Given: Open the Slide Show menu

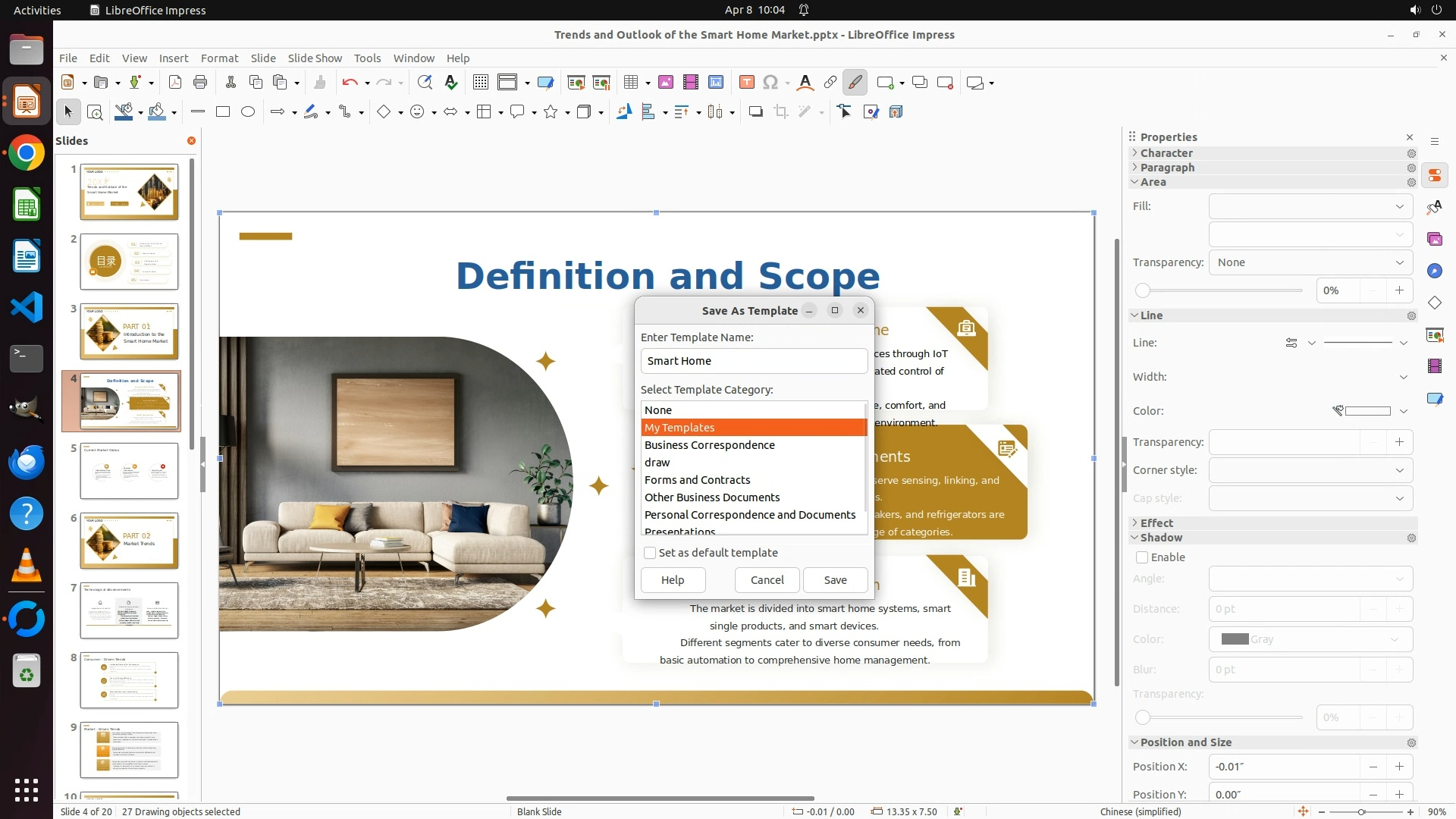Looking at the screenshot, I should pyautogui.click(x=315, y=58).
